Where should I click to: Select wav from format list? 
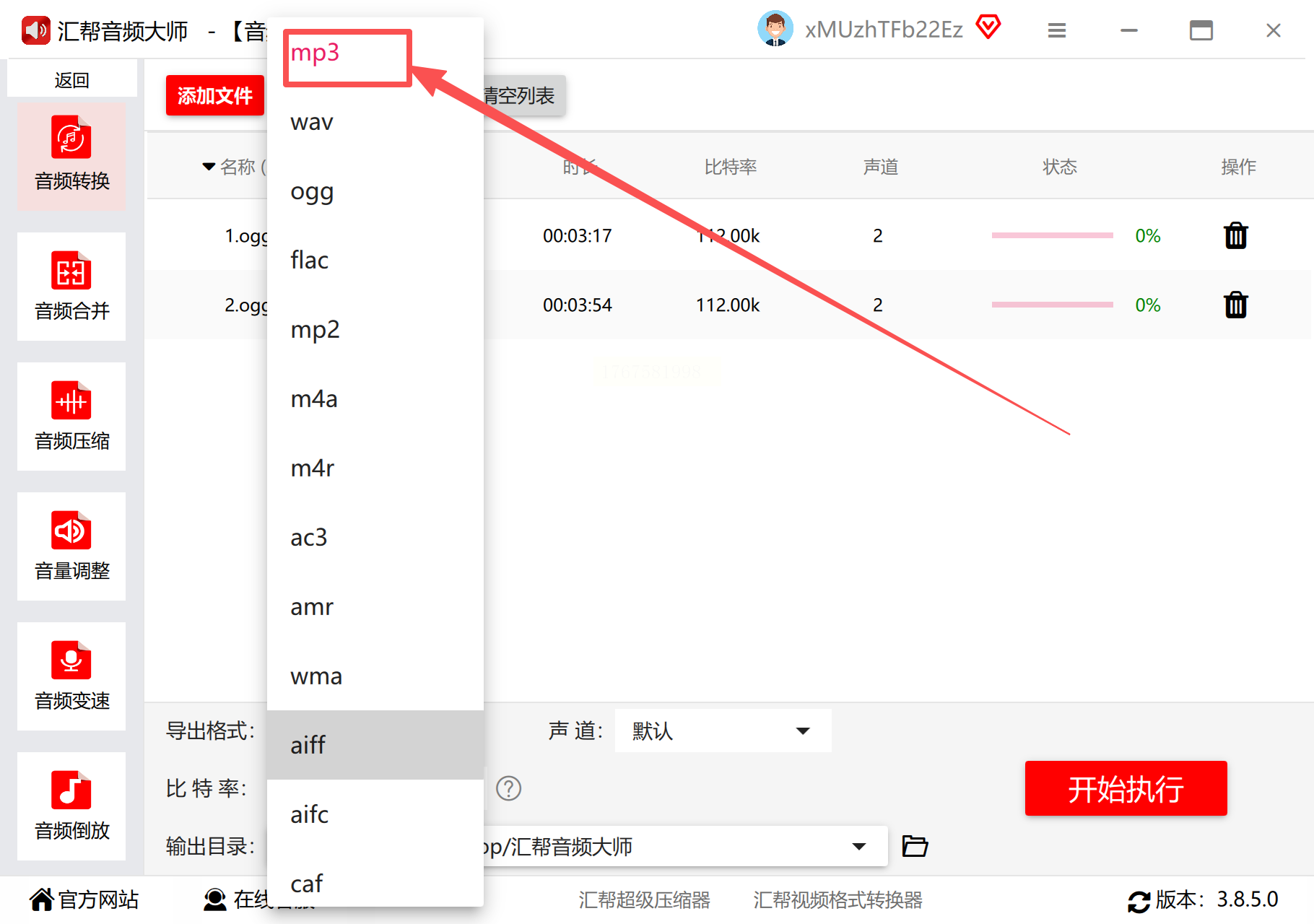pos(375,121)
